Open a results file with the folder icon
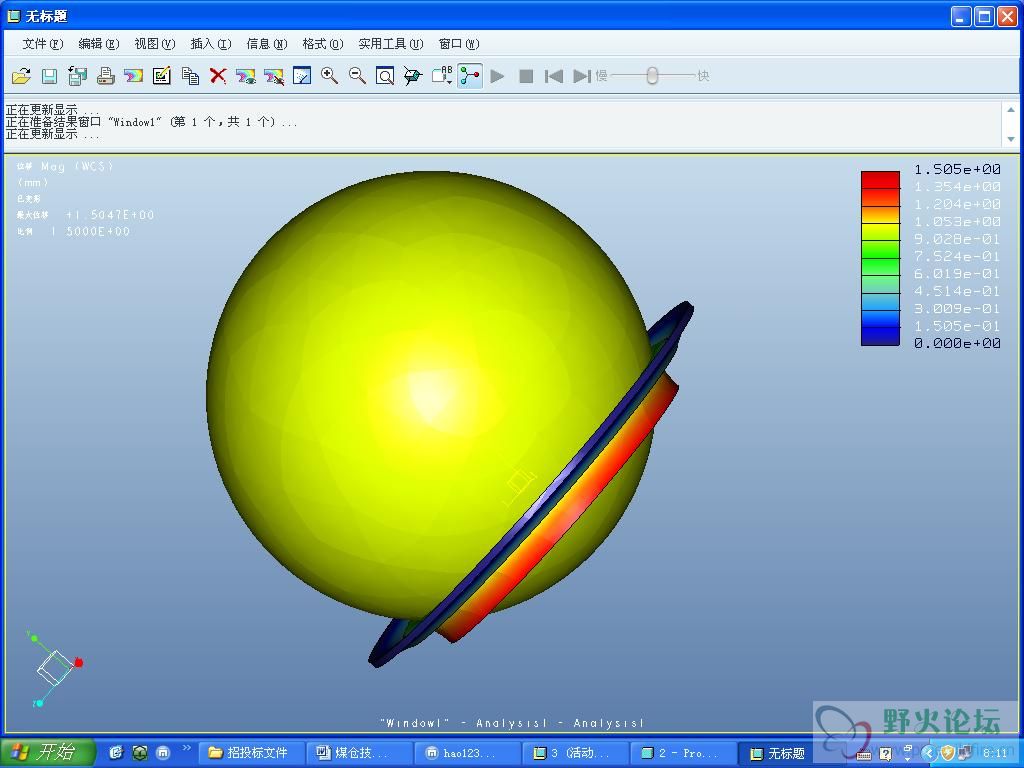Screen dimensions: 1024x768 pyautogui.click(x=22, y=76)
